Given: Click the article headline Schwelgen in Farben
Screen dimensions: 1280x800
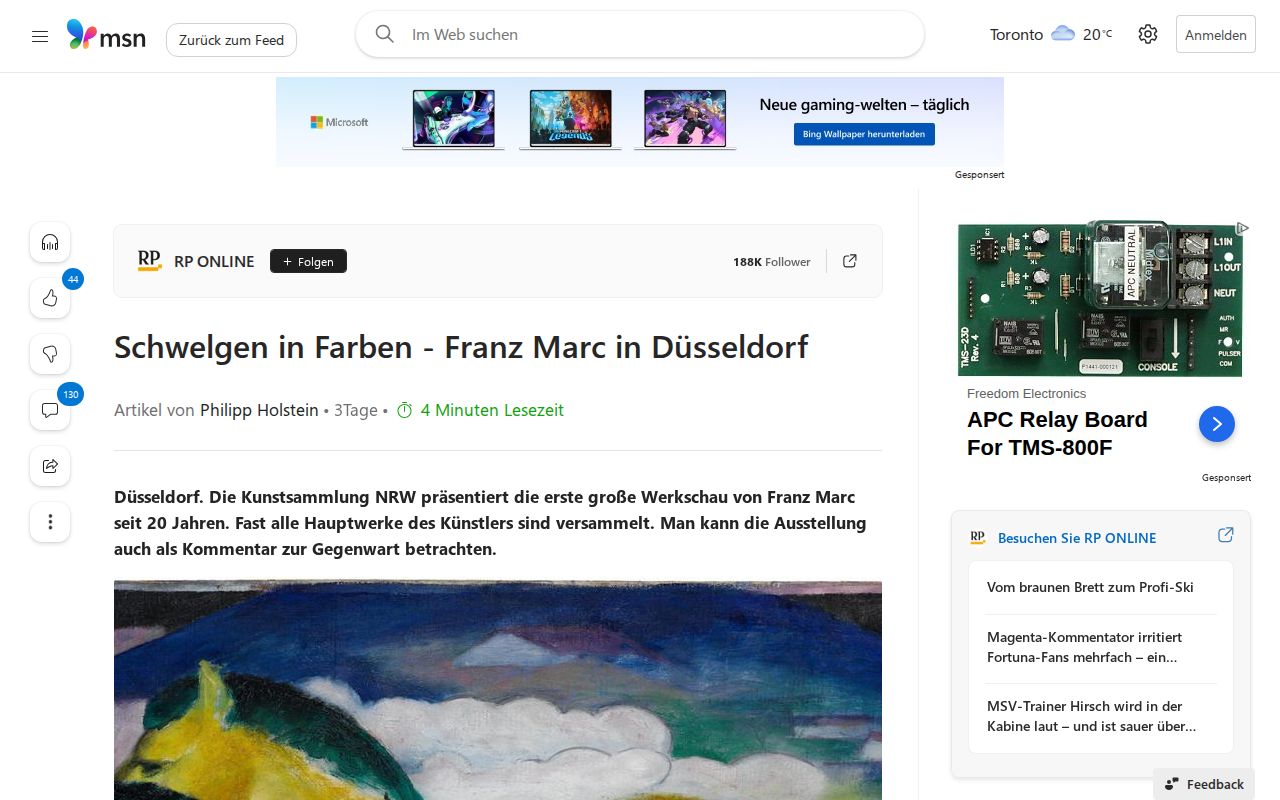Looking at the screenshot, I should pos(461,347).
